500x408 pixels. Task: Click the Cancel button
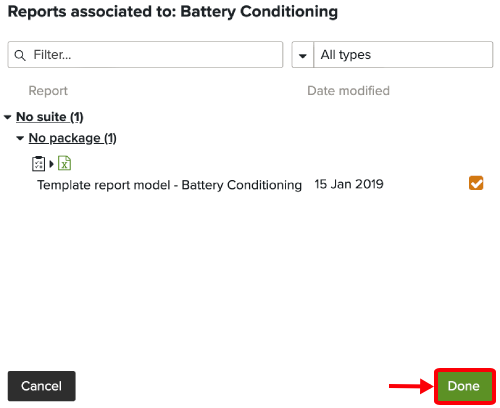point(42,386)
